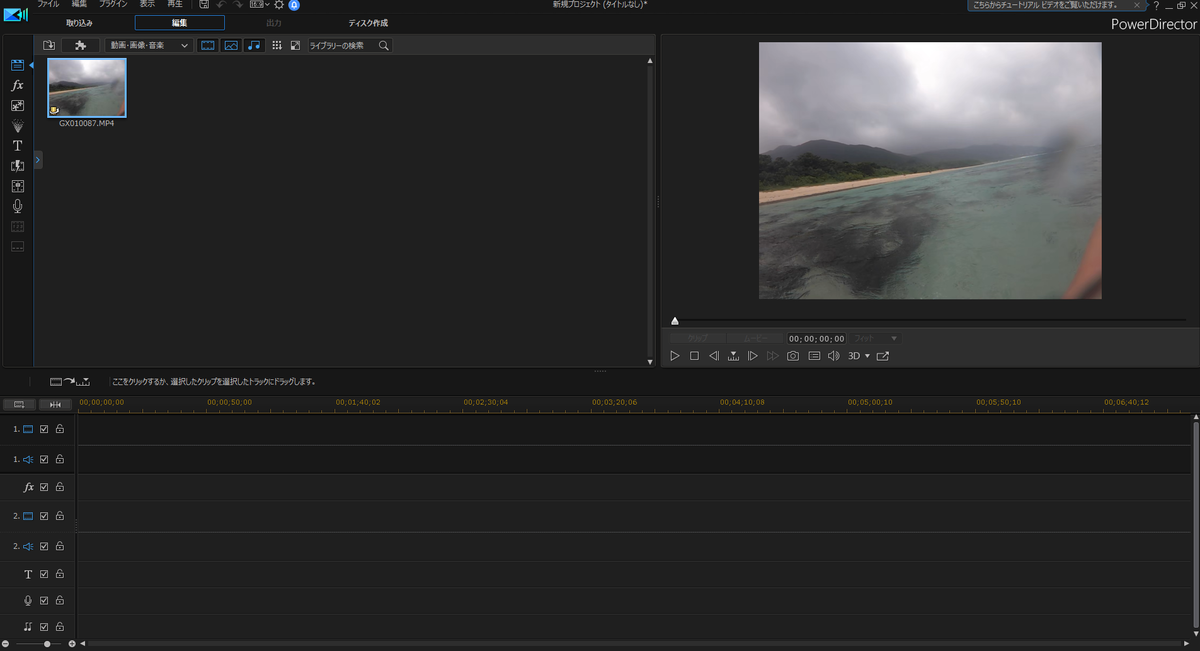The height and width of the screenshot is (651, 1200).
Task: Switch to the ディスク作成 tab
Action: 368,22
